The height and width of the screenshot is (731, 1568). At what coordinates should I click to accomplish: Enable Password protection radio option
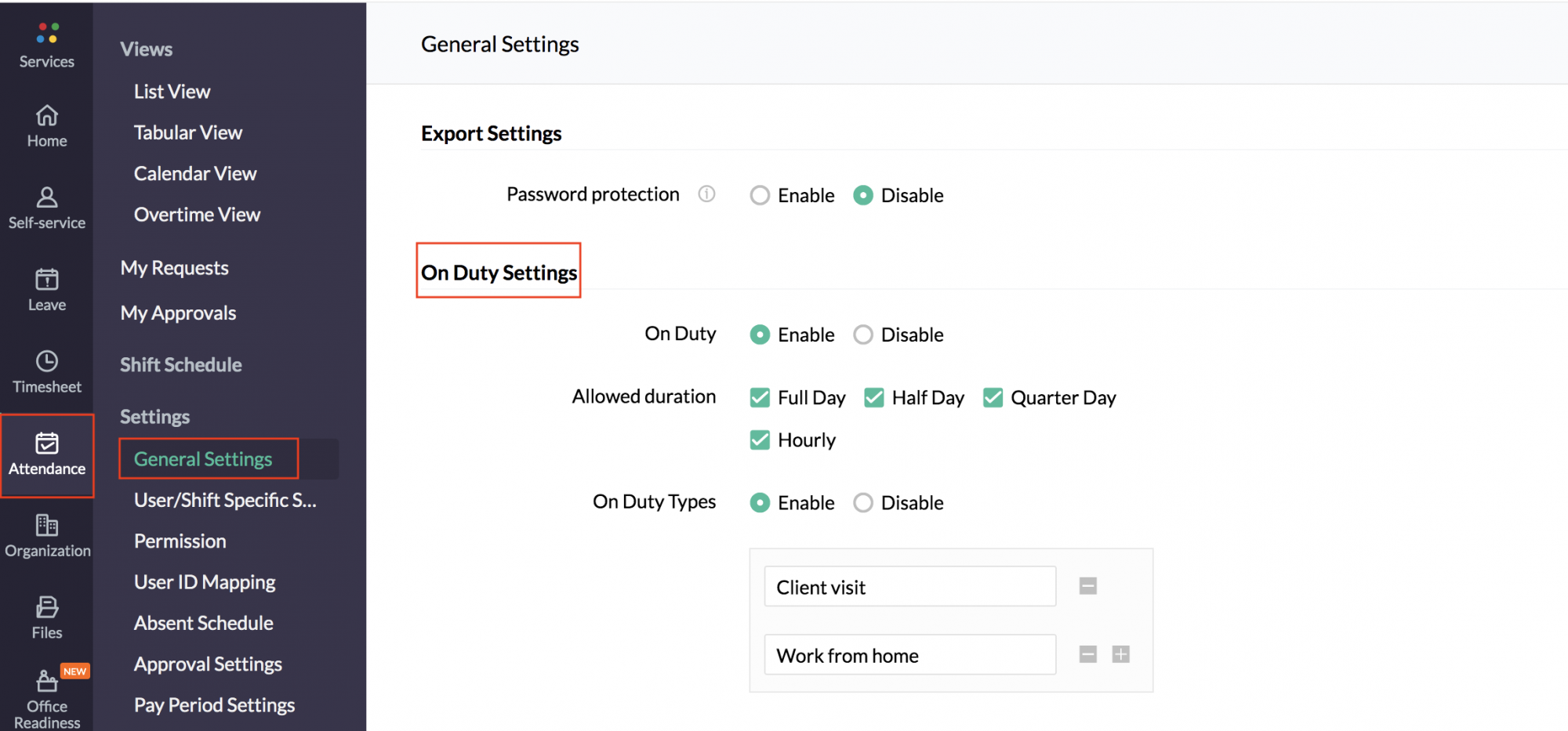coord(760,195)
